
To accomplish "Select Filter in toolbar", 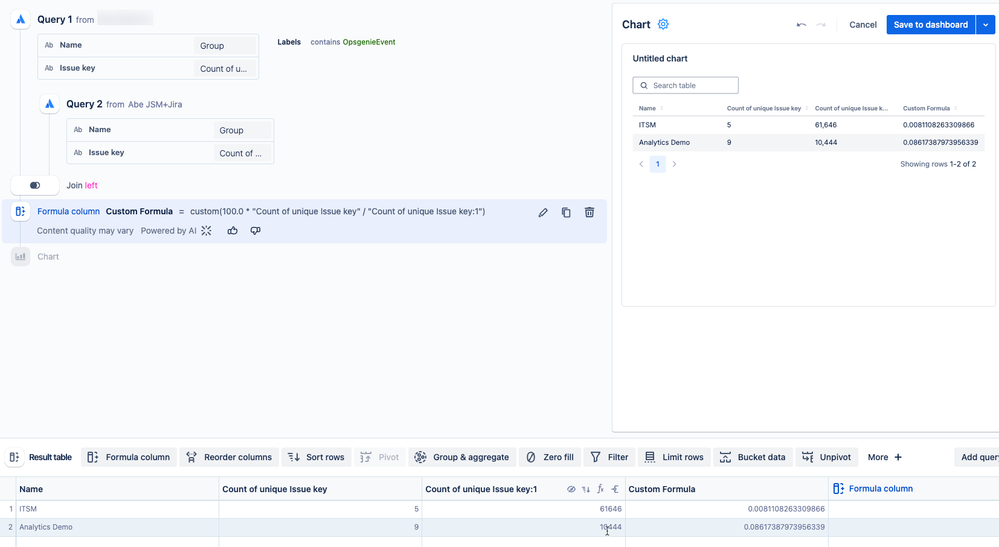I will (610, 457).
